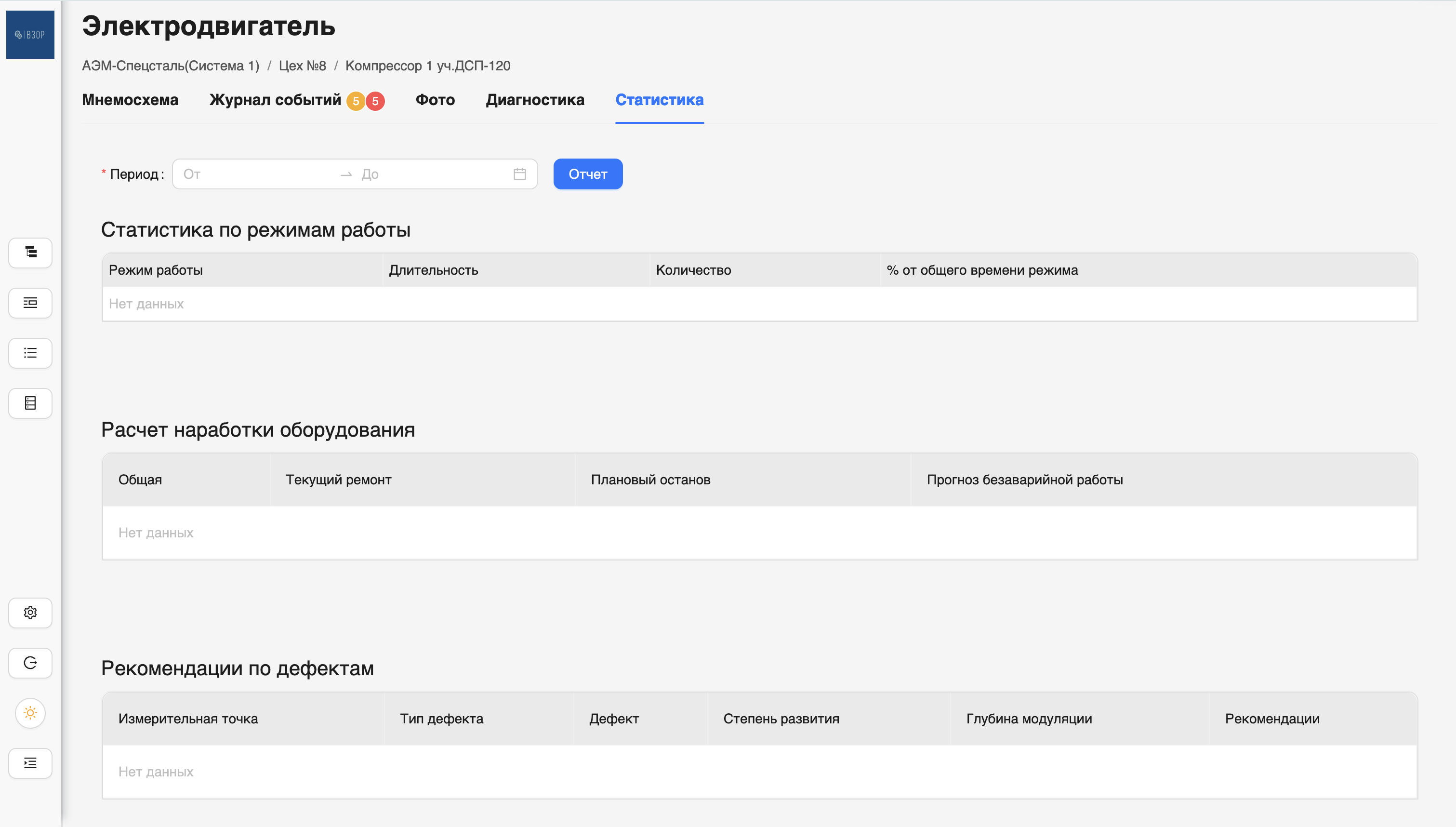Click the calendar icon in the period field
The image size is (1456, 827).
[519, 174]
